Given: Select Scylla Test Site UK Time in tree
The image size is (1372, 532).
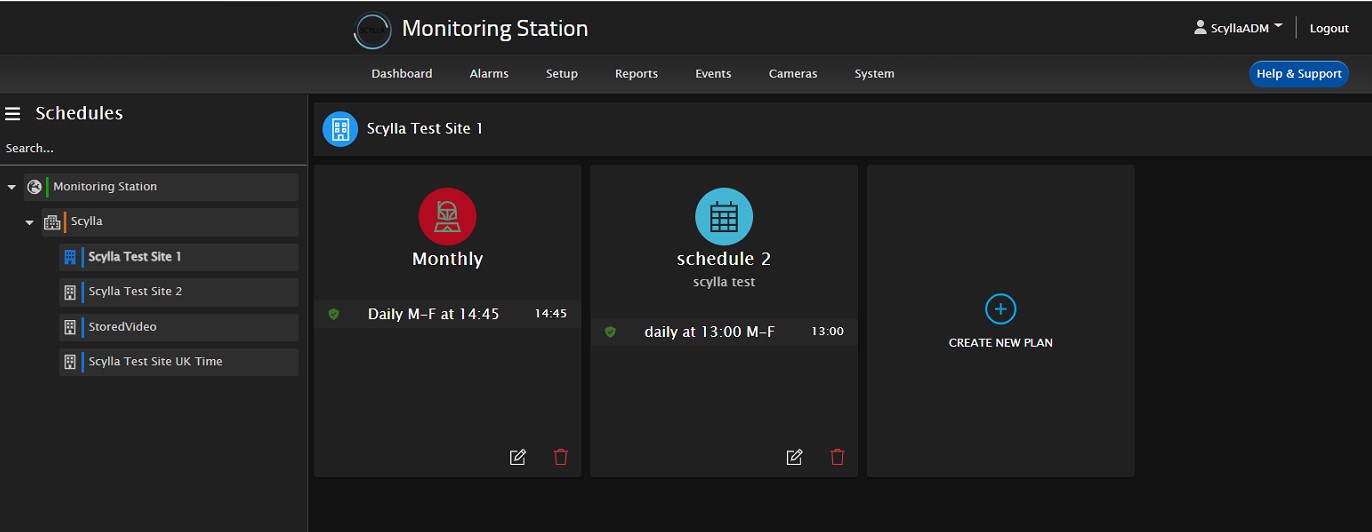Looking at the screenshot, I should (155, 362).
